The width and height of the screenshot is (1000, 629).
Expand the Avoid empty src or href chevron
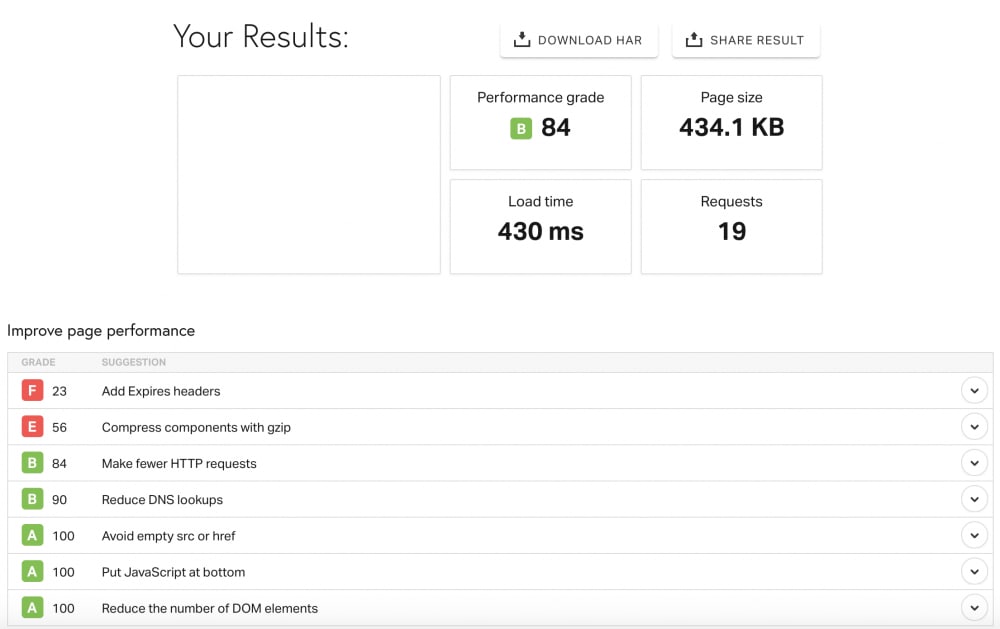(x=973, y=536)
